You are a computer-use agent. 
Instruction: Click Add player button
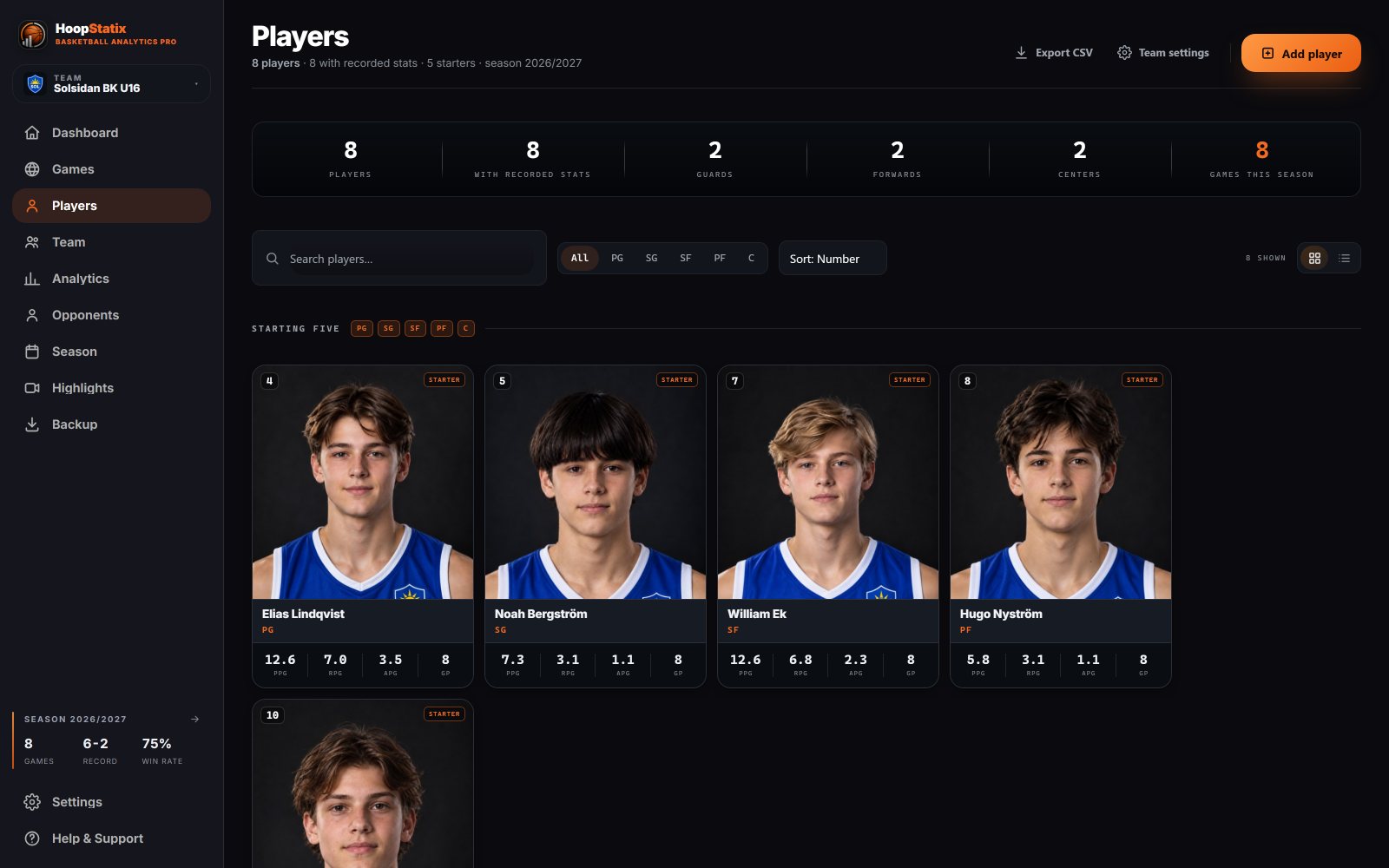point(1300,53)
